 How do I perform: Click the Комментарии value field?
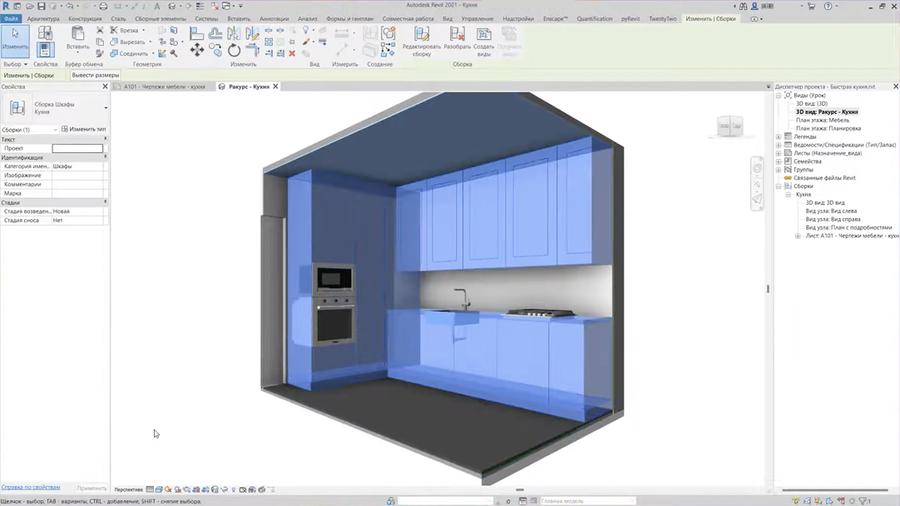coord(77,184)
